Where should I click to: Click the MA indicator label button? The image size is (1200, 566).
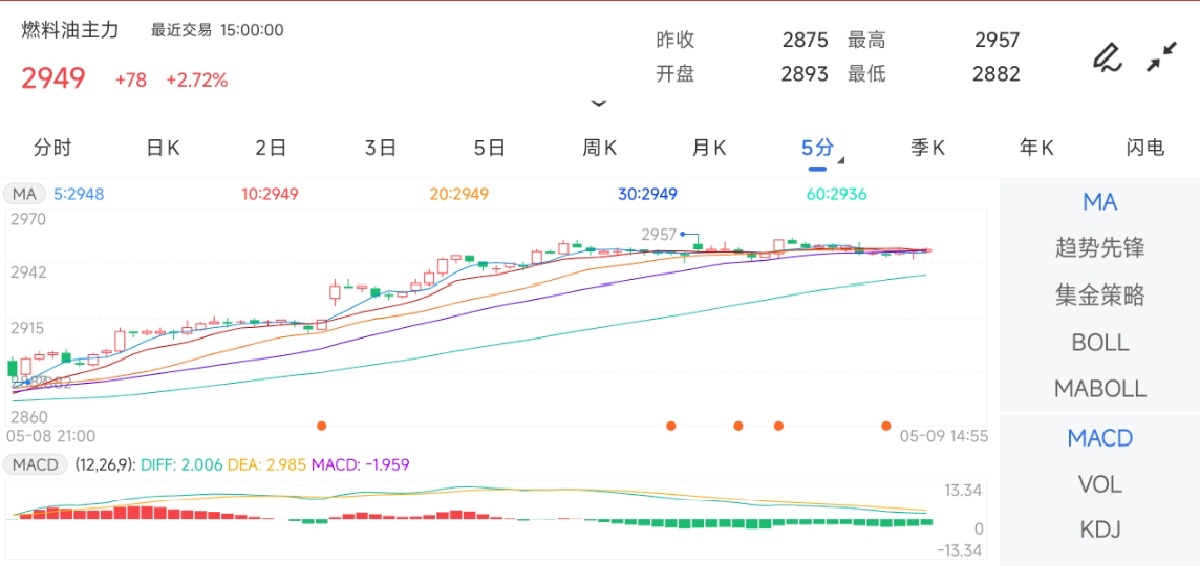[x=24, y=194]
